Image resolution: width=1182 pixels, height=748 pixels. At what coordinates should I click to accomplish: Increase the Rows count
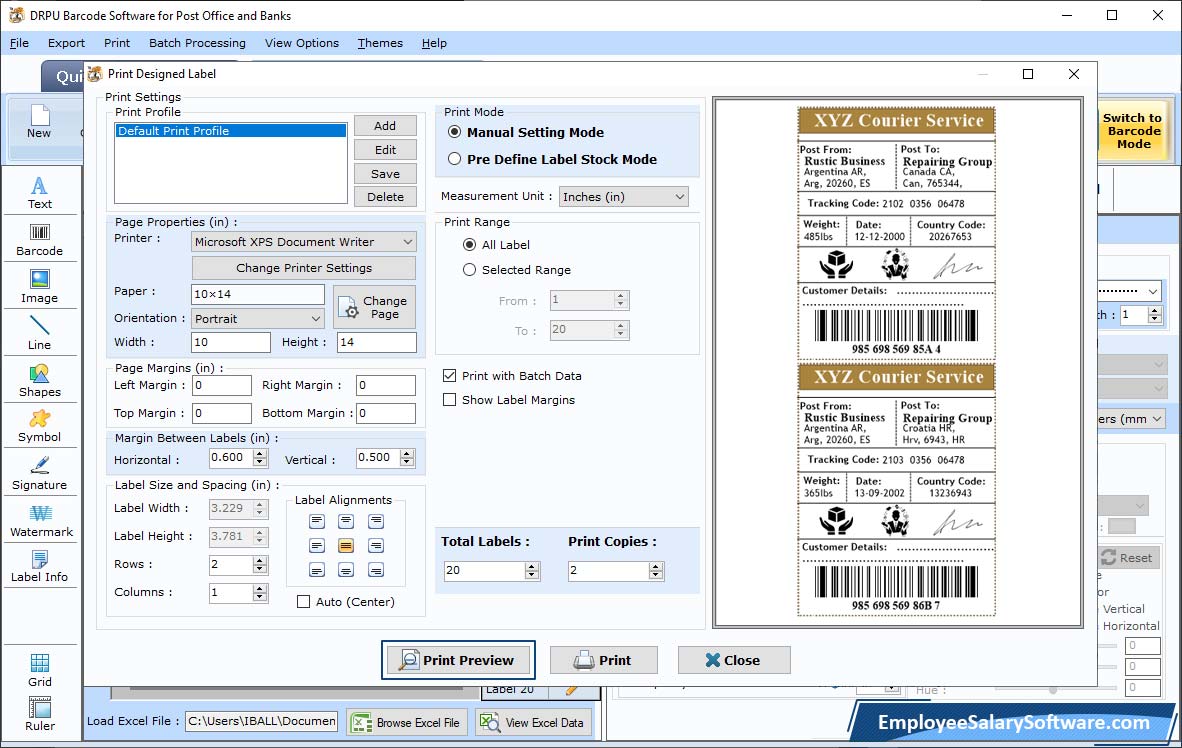tap(260, 560)
